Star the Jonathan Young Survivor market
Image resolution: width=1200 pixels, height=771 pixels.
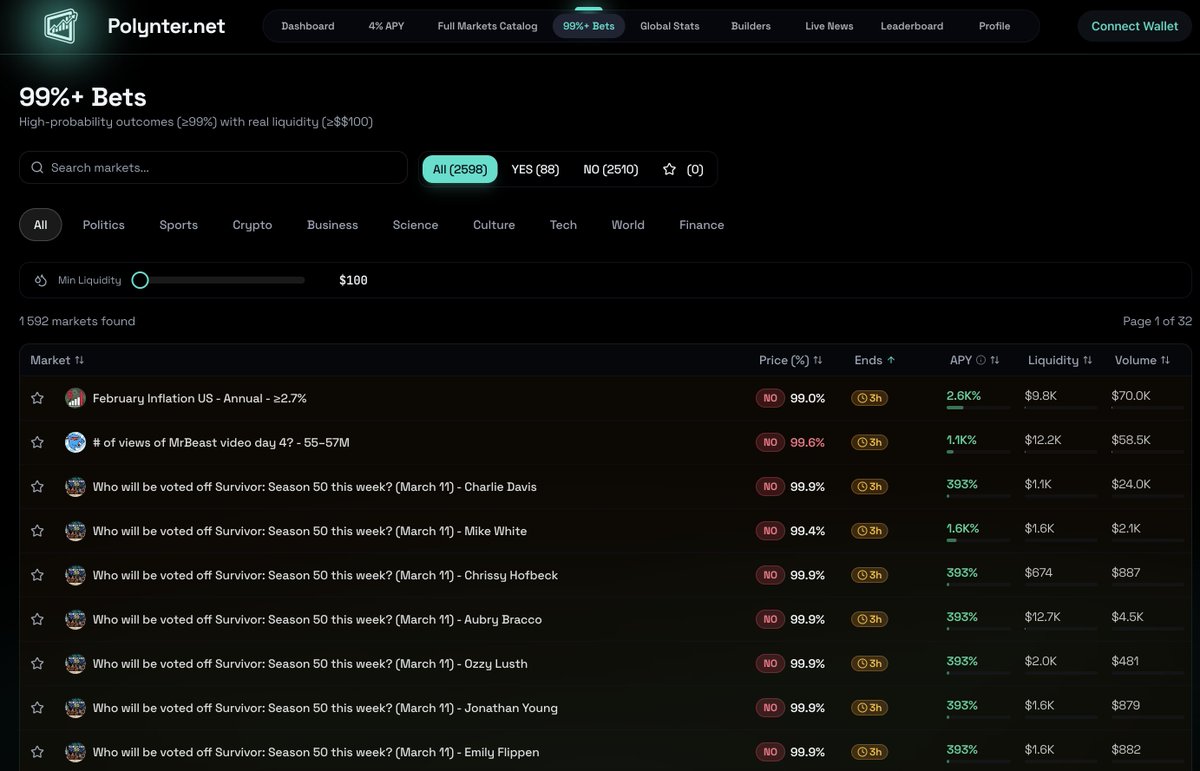tap(37, 708)
